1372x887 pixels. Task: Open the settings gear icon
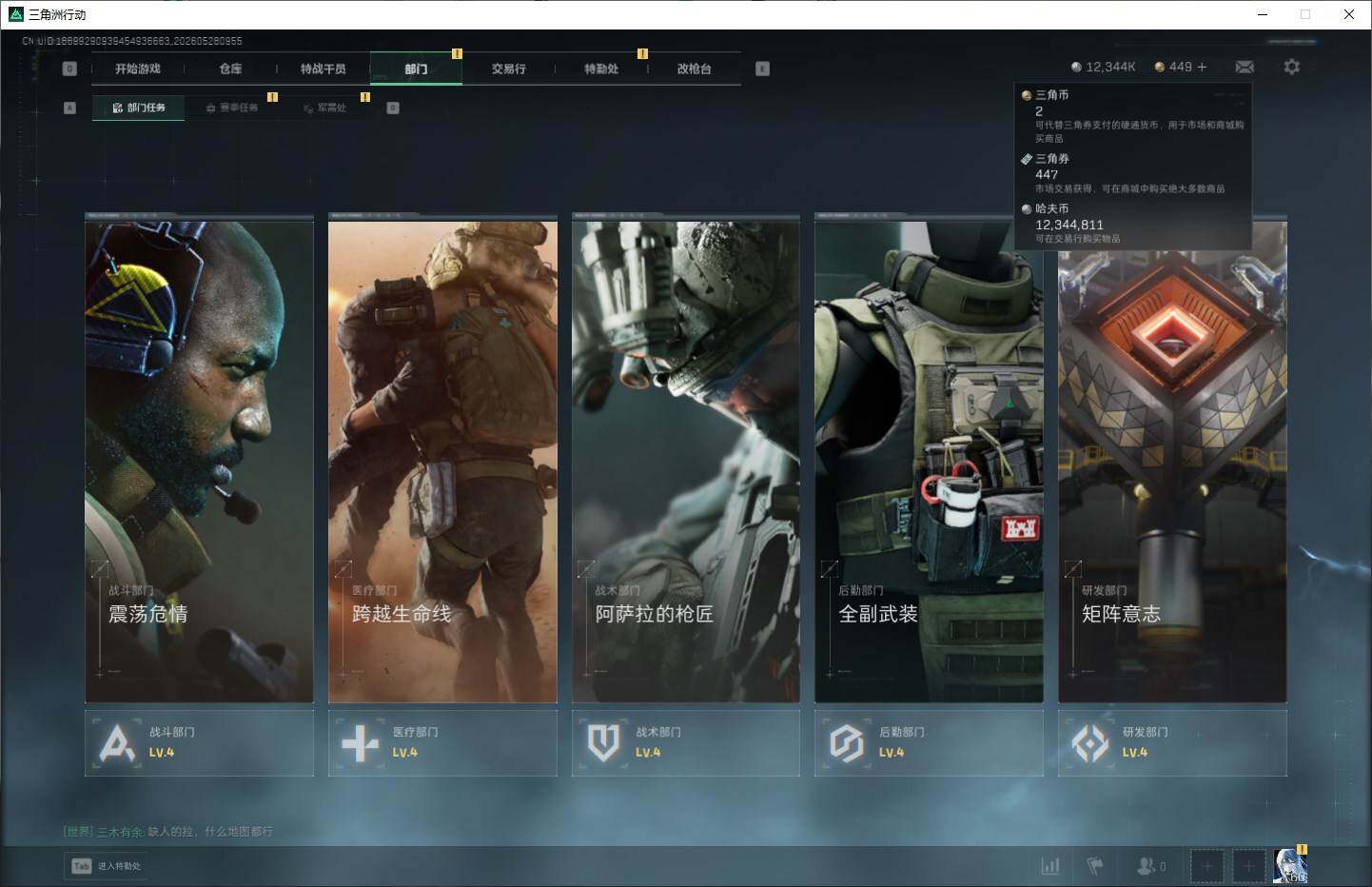[x=1291, y=67]
